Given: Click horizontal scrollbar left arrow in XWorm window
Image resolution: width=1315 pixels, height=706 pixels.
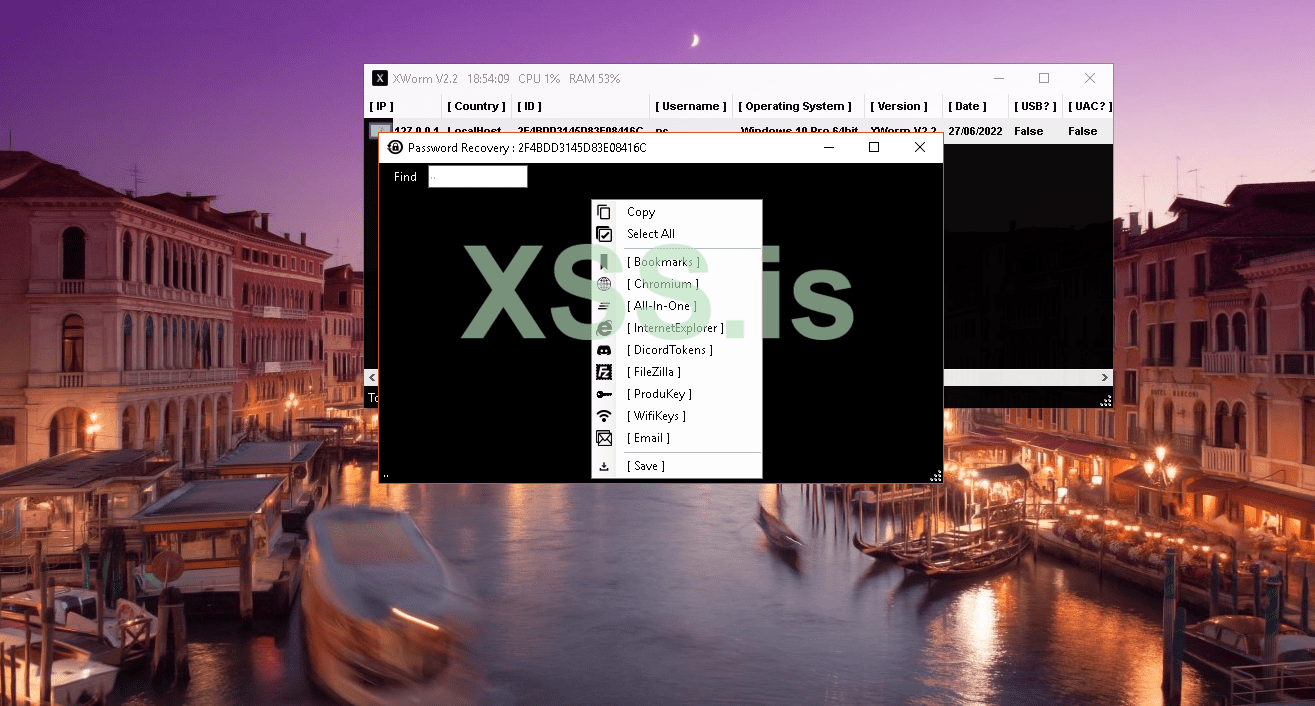Looking at the screenshot, I should click(x=372, y=377).
